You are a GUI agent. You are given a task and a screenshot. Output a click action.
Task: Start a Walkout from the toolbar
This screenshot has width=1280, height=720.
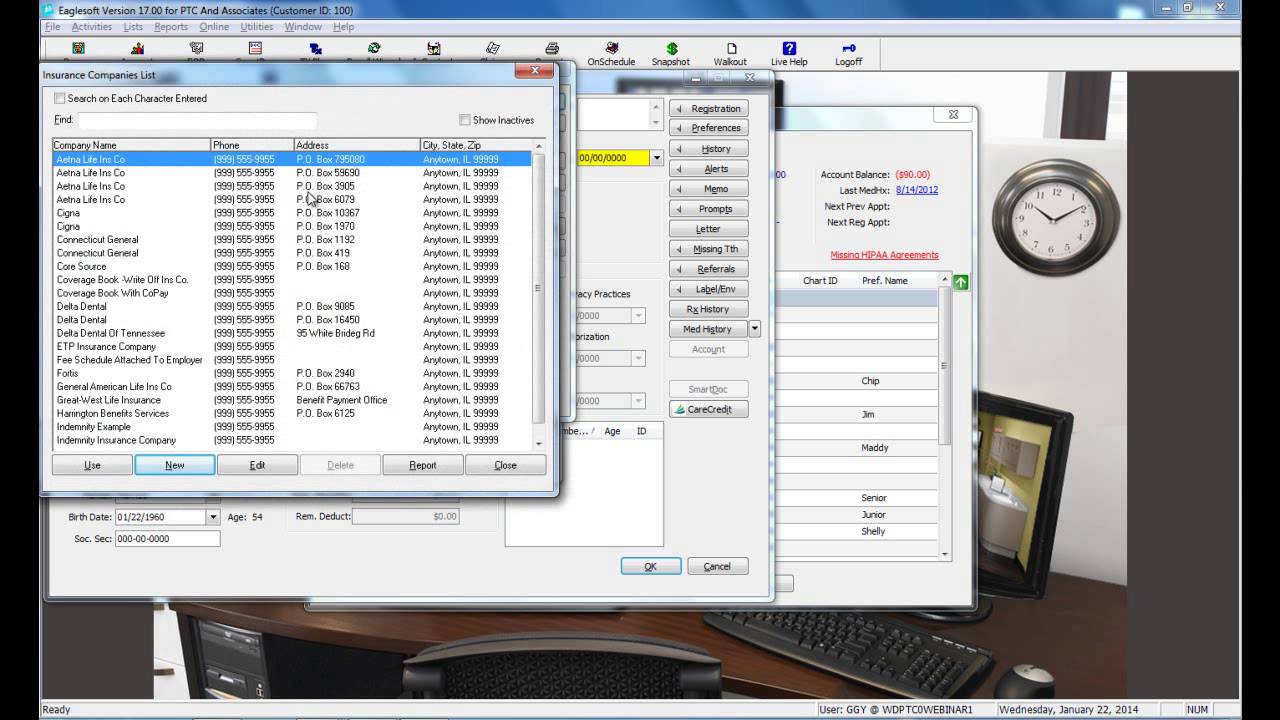(x=730, y=54)
